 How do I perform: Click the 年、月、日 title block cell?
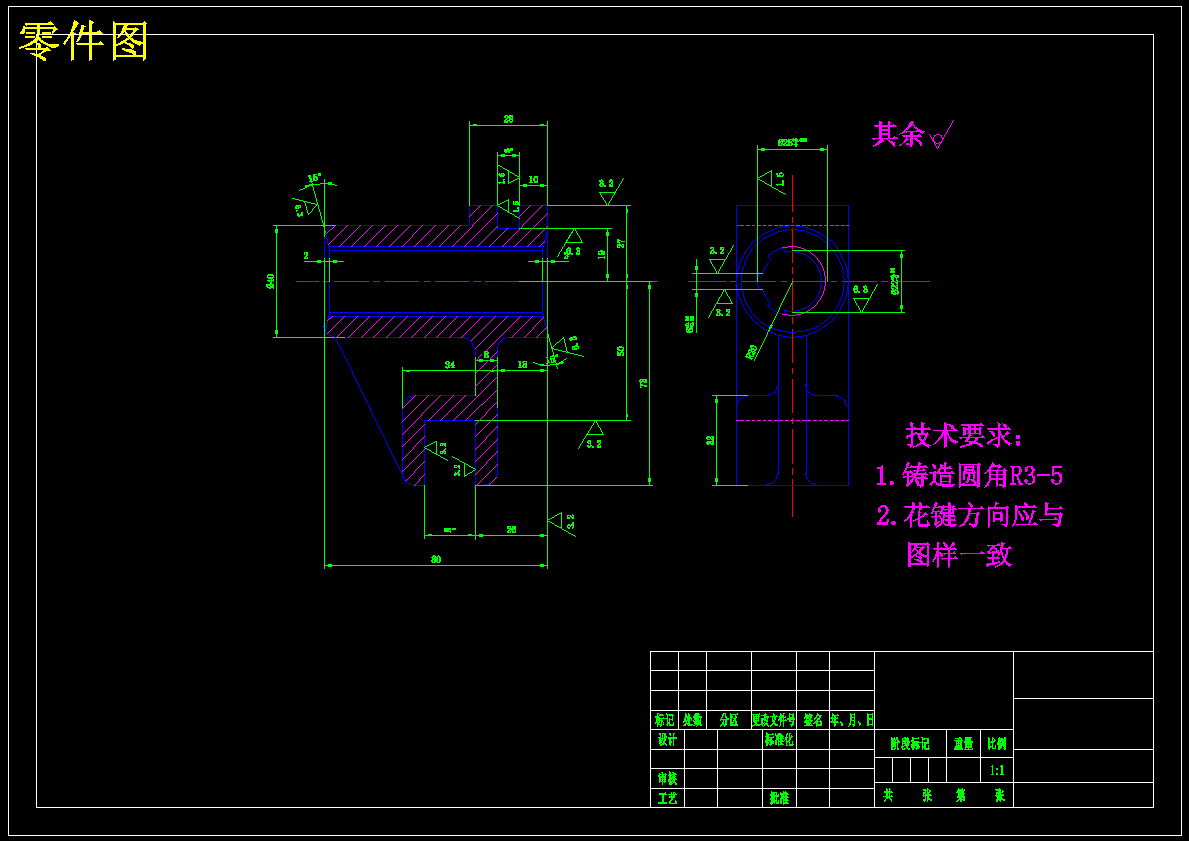coord(852,720)
